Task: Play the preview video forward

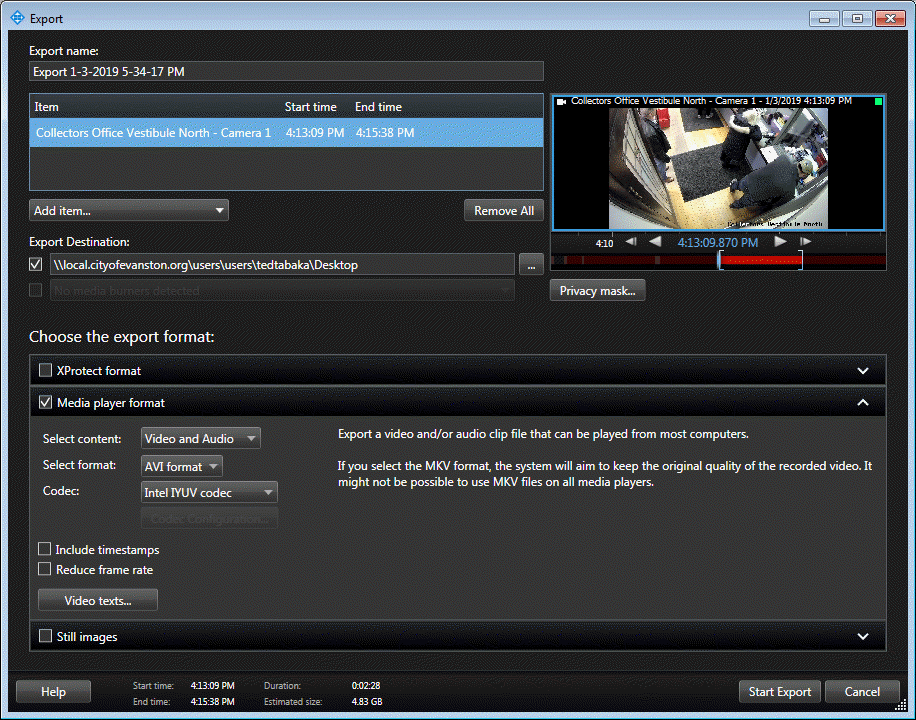Action: point(780,241)
